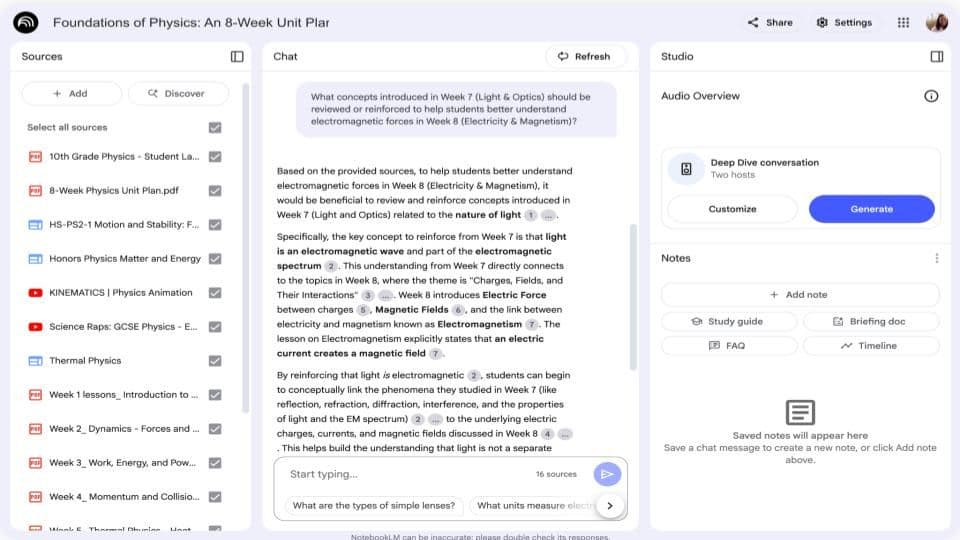
Task: Toggle the Select all sources checkbox
Action: pos(215,128)
